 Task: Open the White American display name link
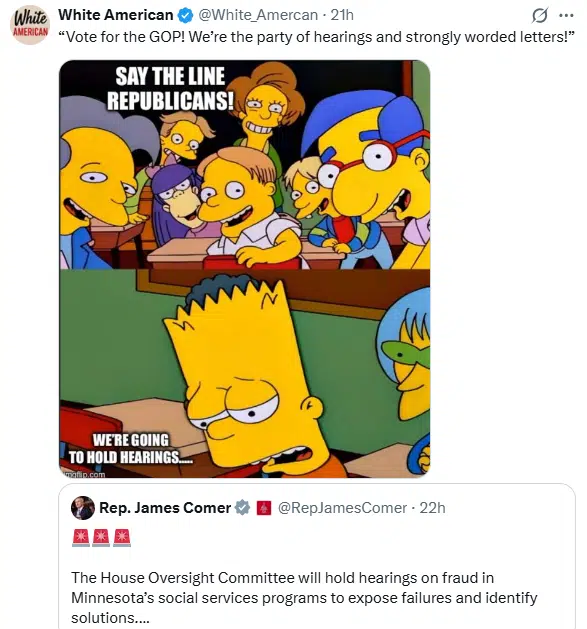click(x=116, y=15)
